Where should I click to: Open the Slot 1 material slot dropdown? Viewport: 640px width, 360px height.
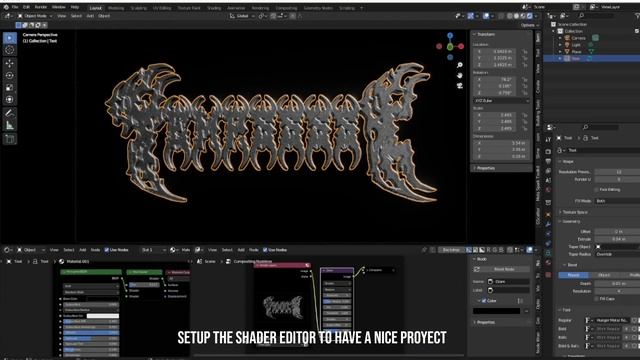tap(153, 250)
